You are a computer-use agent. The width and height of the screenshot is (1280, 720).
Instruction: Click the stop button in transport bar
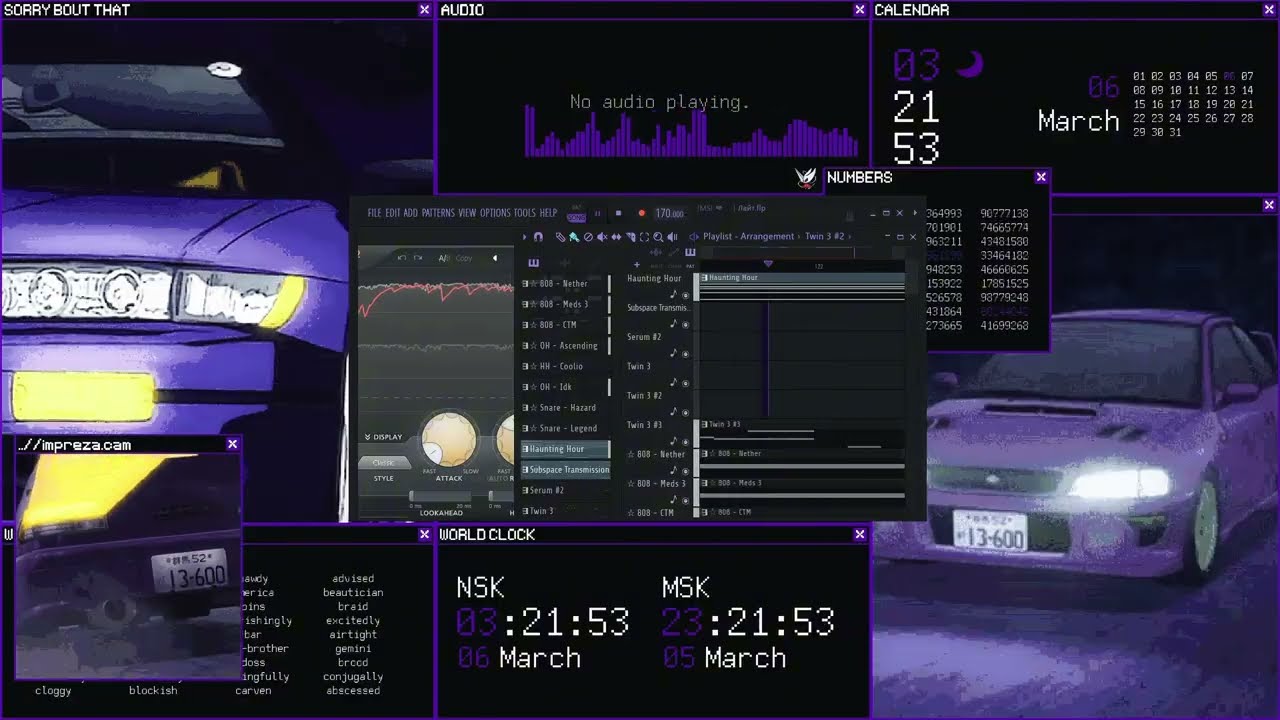(x=618, y=213)
